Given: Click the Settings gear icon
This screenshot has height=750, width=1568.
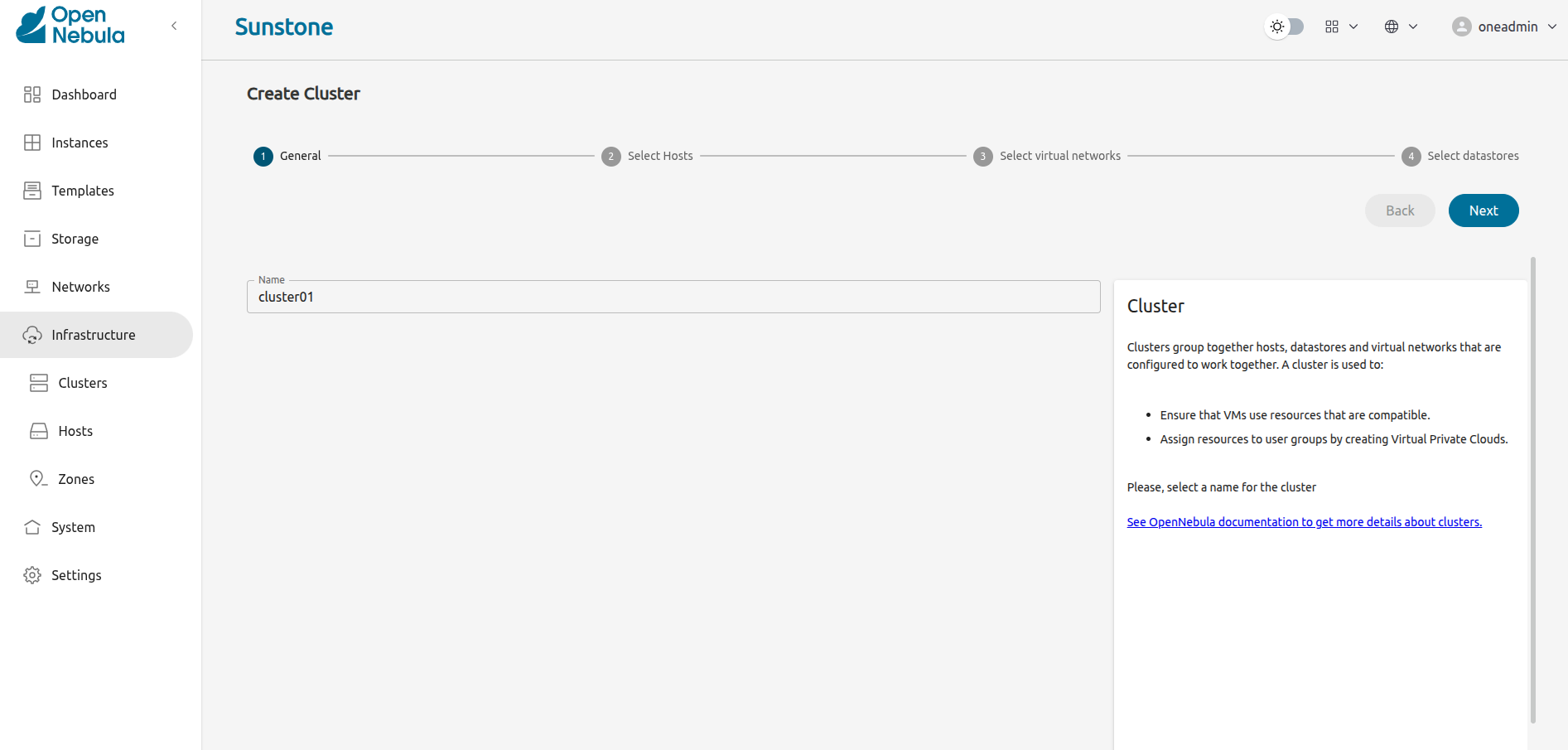Looking at the screenshot, I should click(x=31, y=574).
